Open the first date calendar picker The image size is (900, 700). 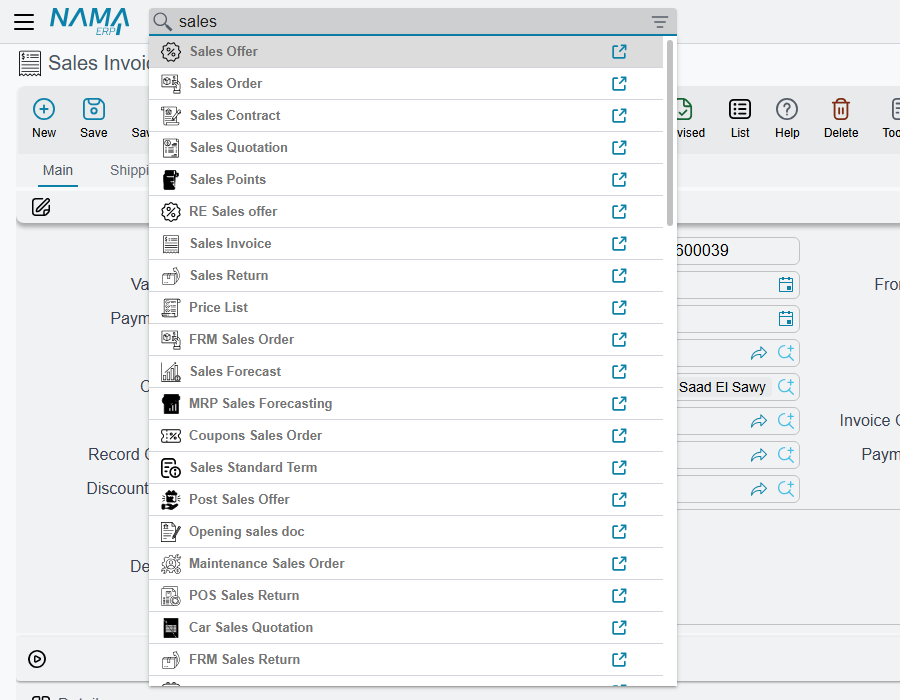tap(786, 285)
